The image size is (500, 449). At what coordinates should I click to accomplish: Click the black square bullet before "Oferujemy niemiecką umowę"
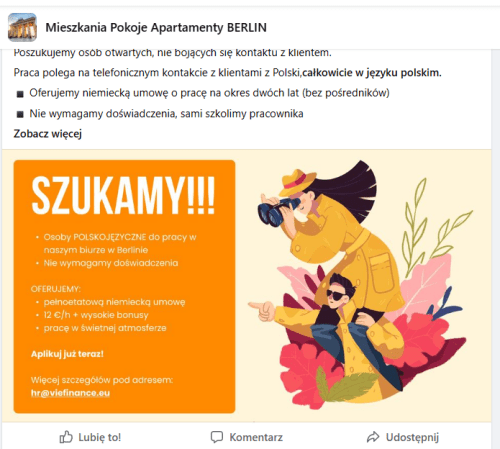(20, 94)
